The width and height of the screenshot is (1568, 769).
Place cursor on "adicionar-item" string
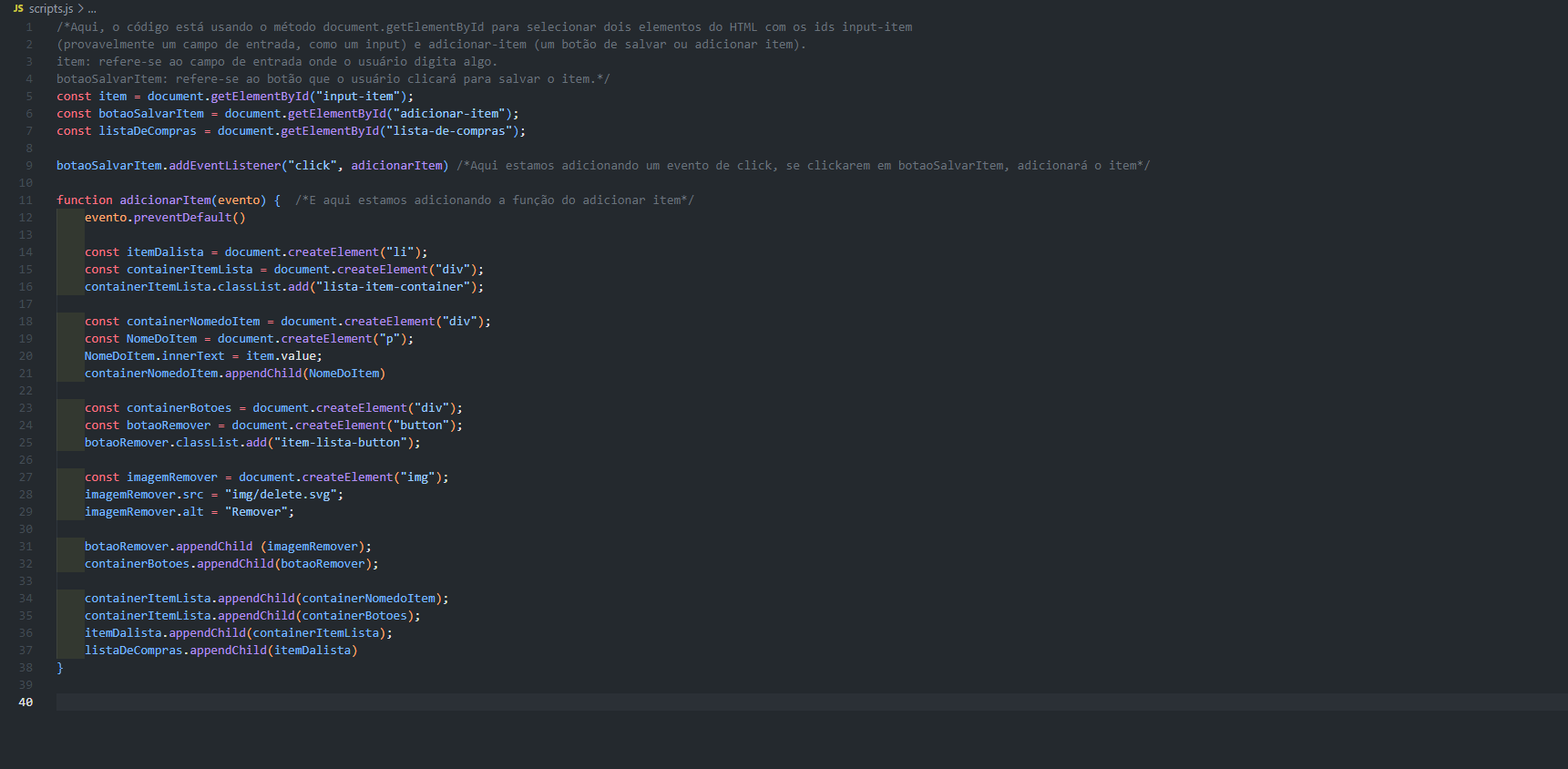[x=449, y=114]
